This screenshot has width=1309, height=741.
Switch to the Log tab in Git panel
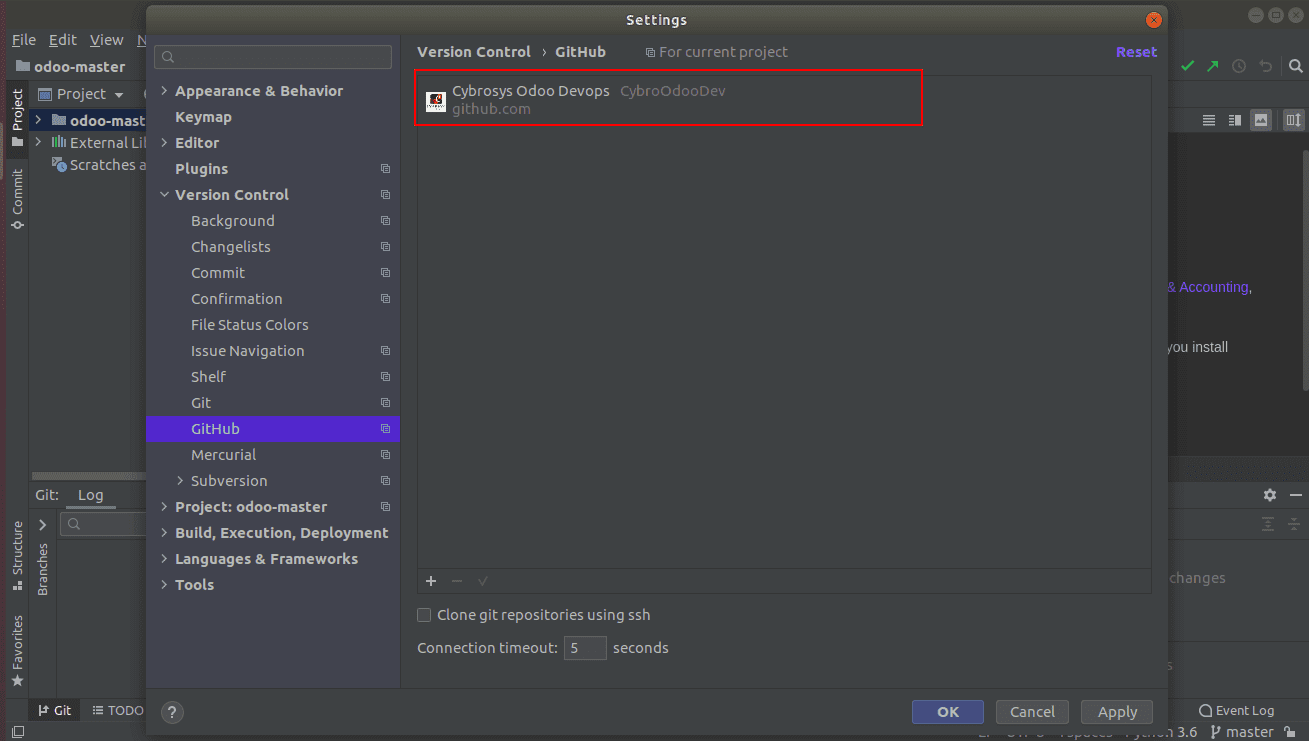tap(91, 495)
